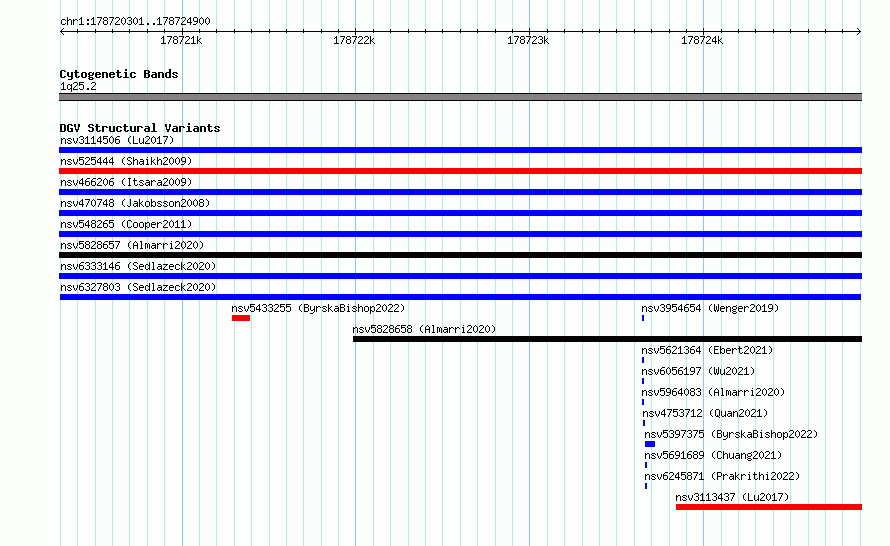The height and width of the screenshot is (546, 890).
Task: Select the black bar for nsv5828658
Action: point(607,339)
